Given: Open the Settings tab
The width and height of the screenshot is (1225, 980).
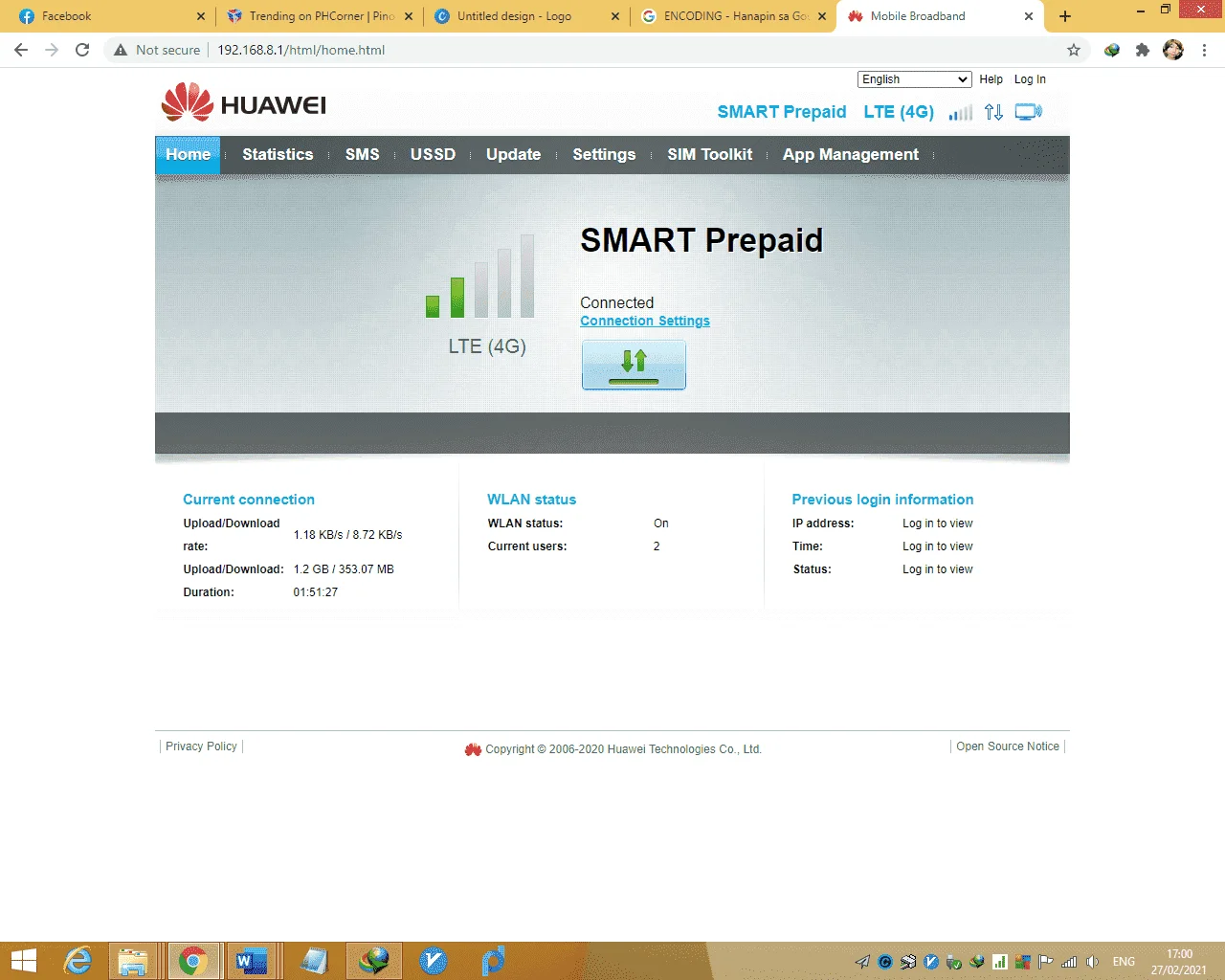Looking at the screenshot, I should 604,154.
